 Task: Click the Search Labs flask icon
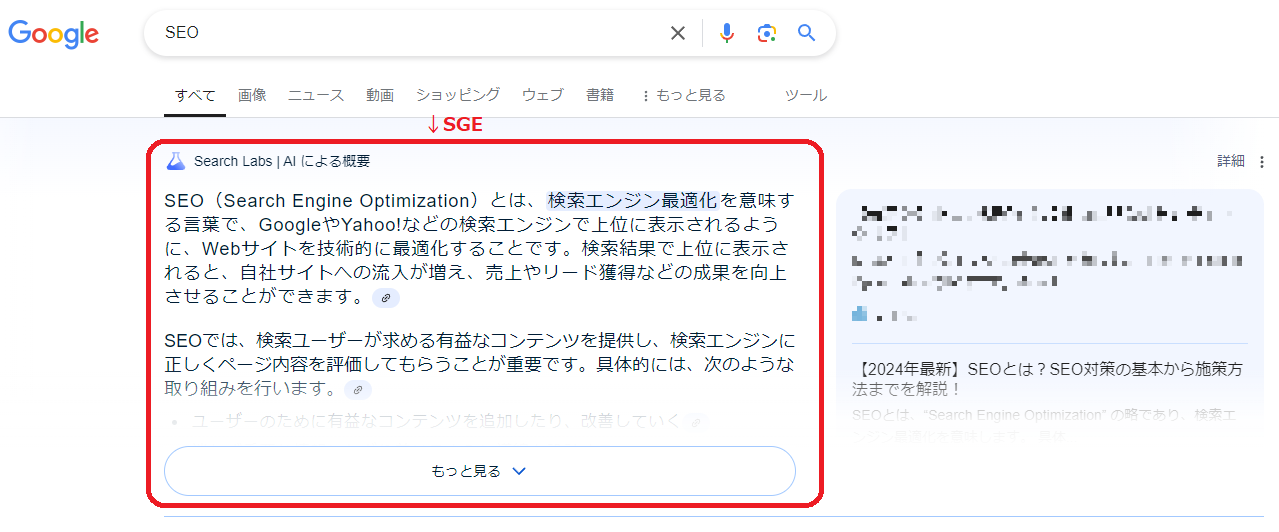click(176, 161)
